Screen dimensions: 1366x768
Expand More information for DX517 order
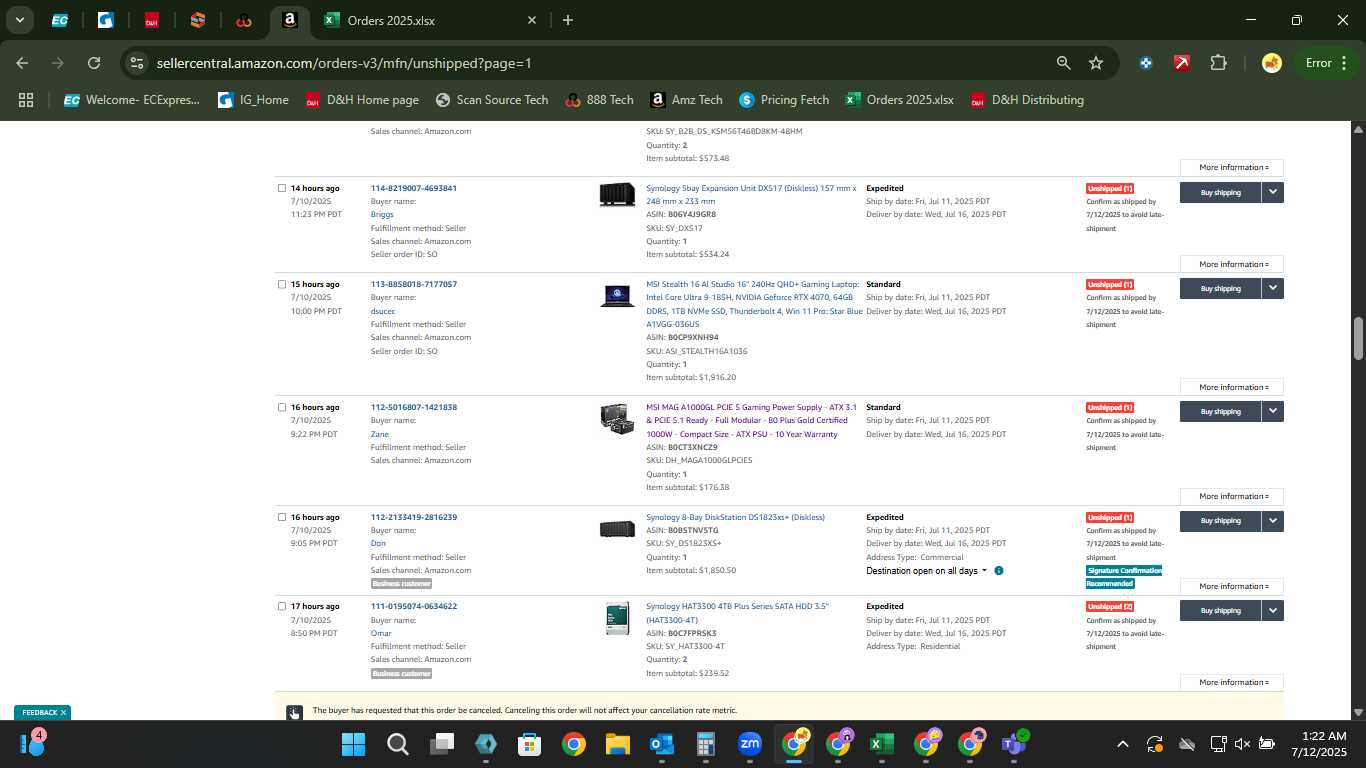1232,264
